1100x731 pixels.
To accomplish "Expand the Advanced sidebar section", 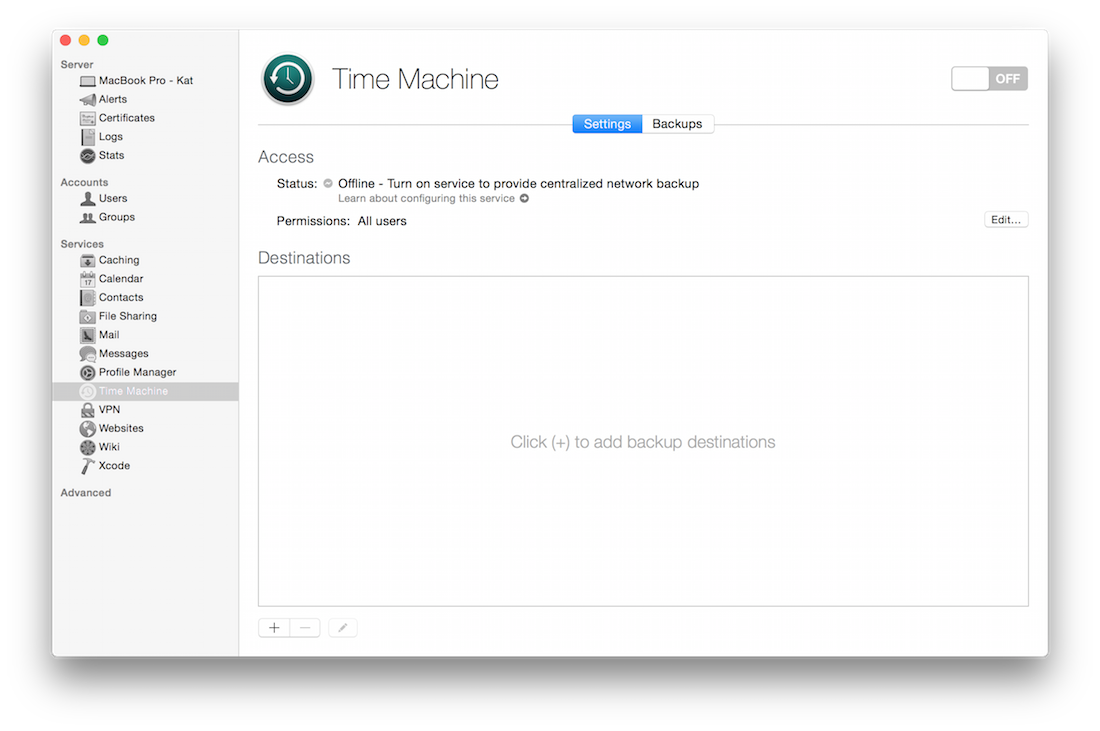I will coord(86,493).
